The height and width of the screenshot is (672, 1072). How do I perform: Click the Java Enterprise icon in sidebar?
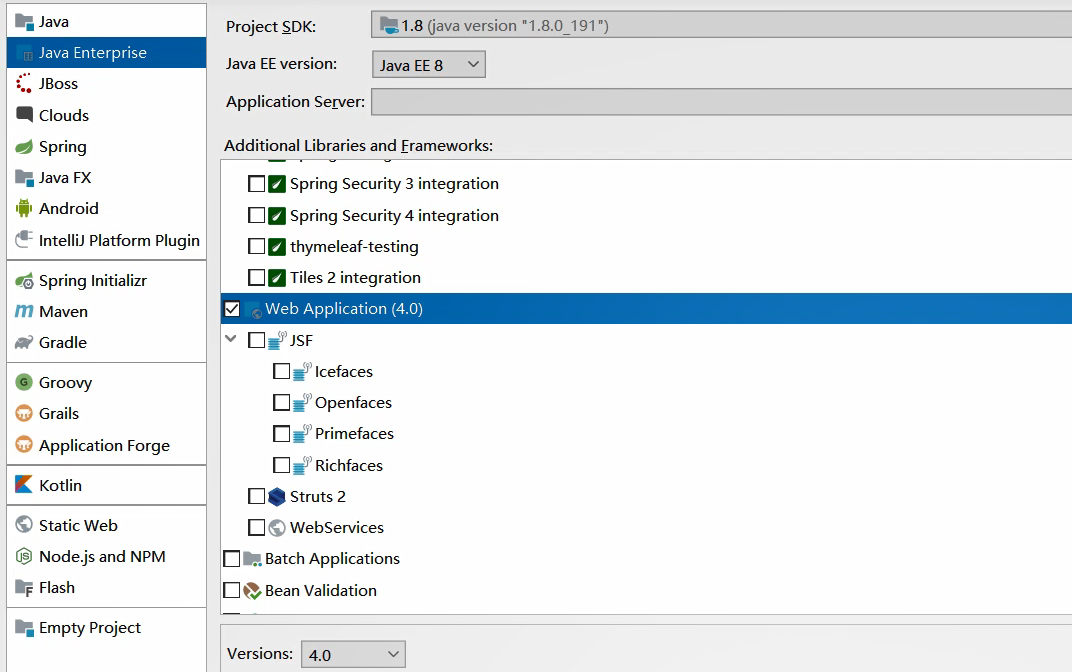(x=24, y=53)
